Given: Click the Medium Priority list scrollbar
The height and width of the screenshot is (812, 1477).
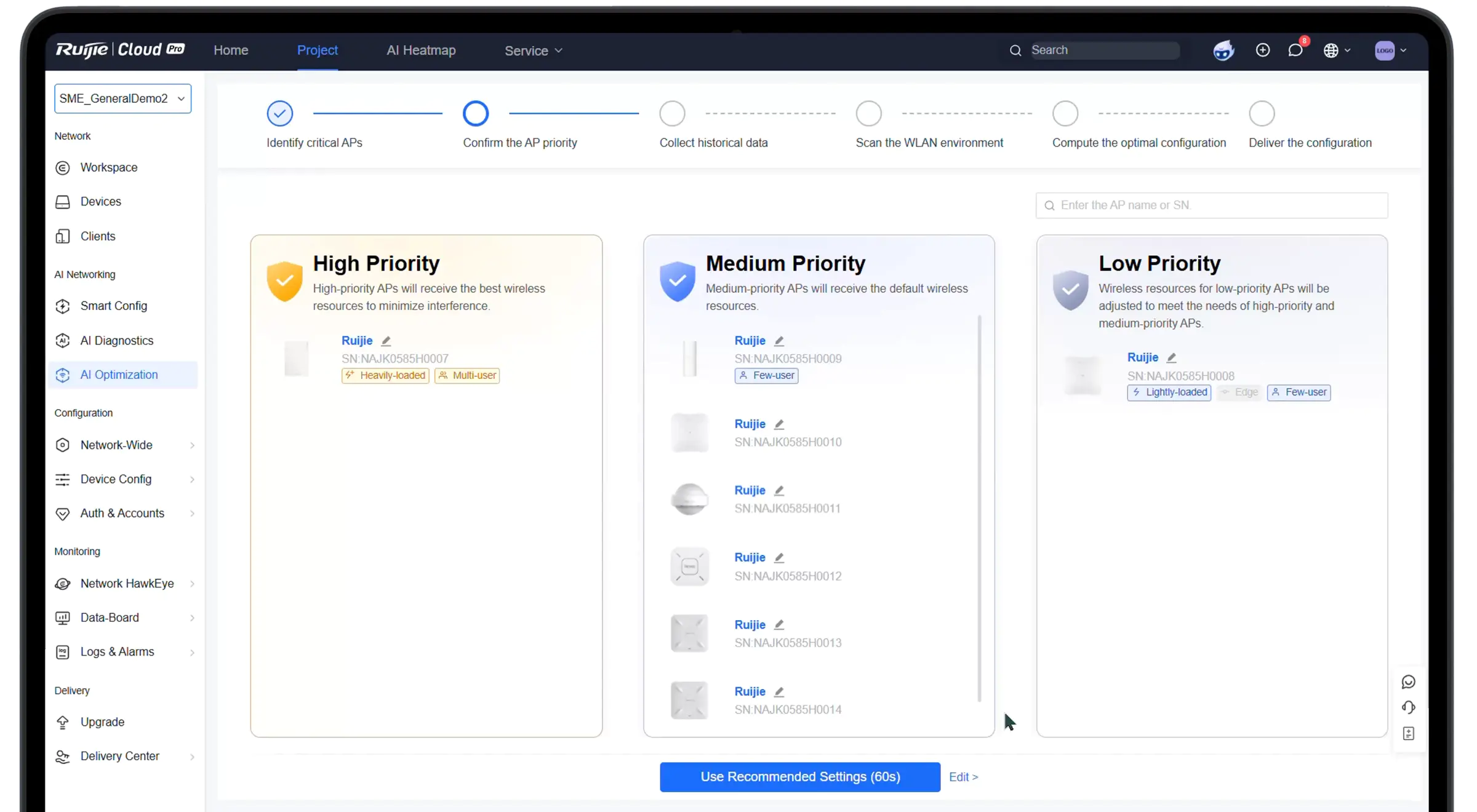Looking at the screenshot, I should coord(979,507).
